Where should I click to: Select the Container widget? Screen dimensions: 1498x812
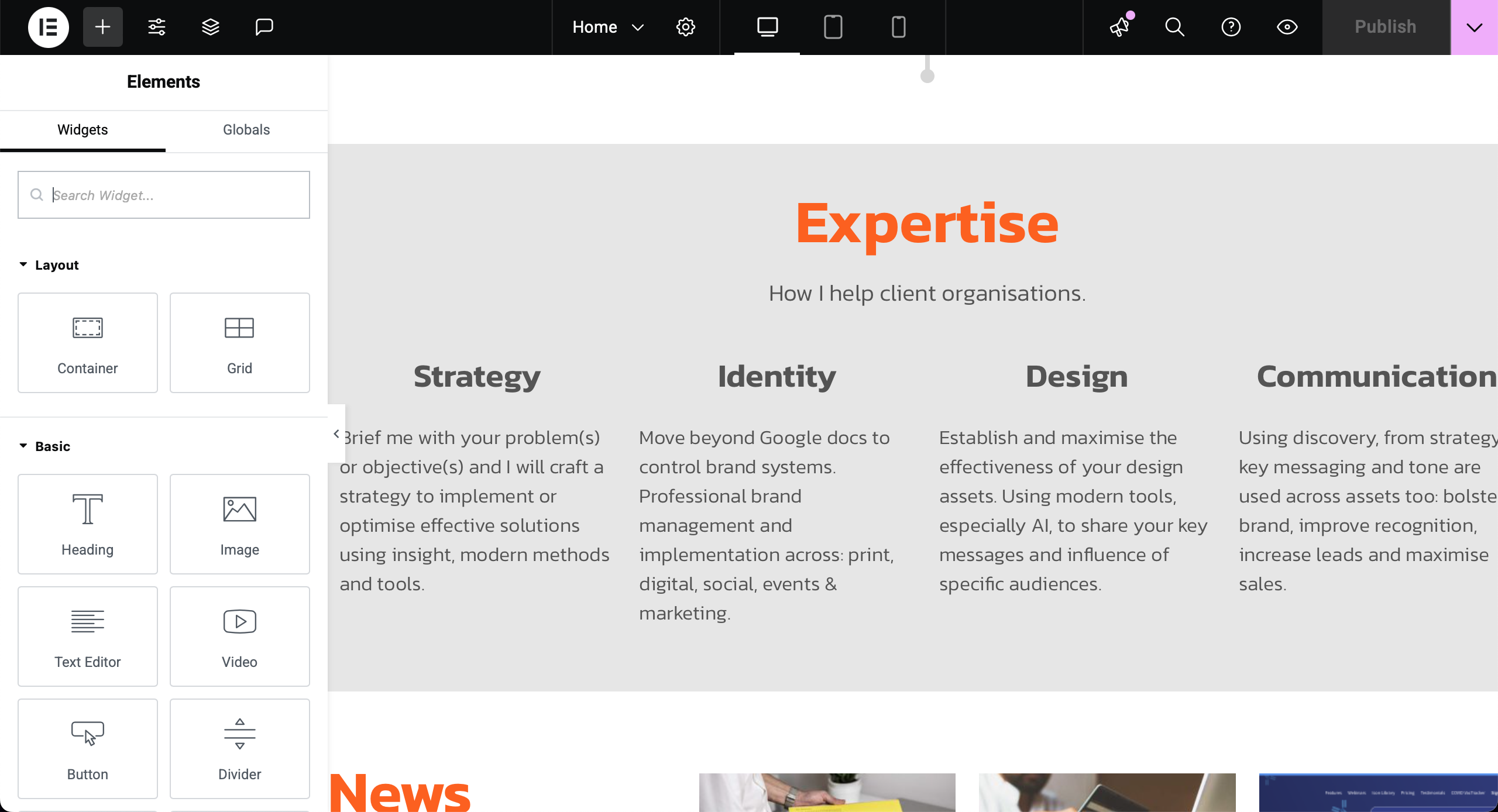[x=88, y=343]
